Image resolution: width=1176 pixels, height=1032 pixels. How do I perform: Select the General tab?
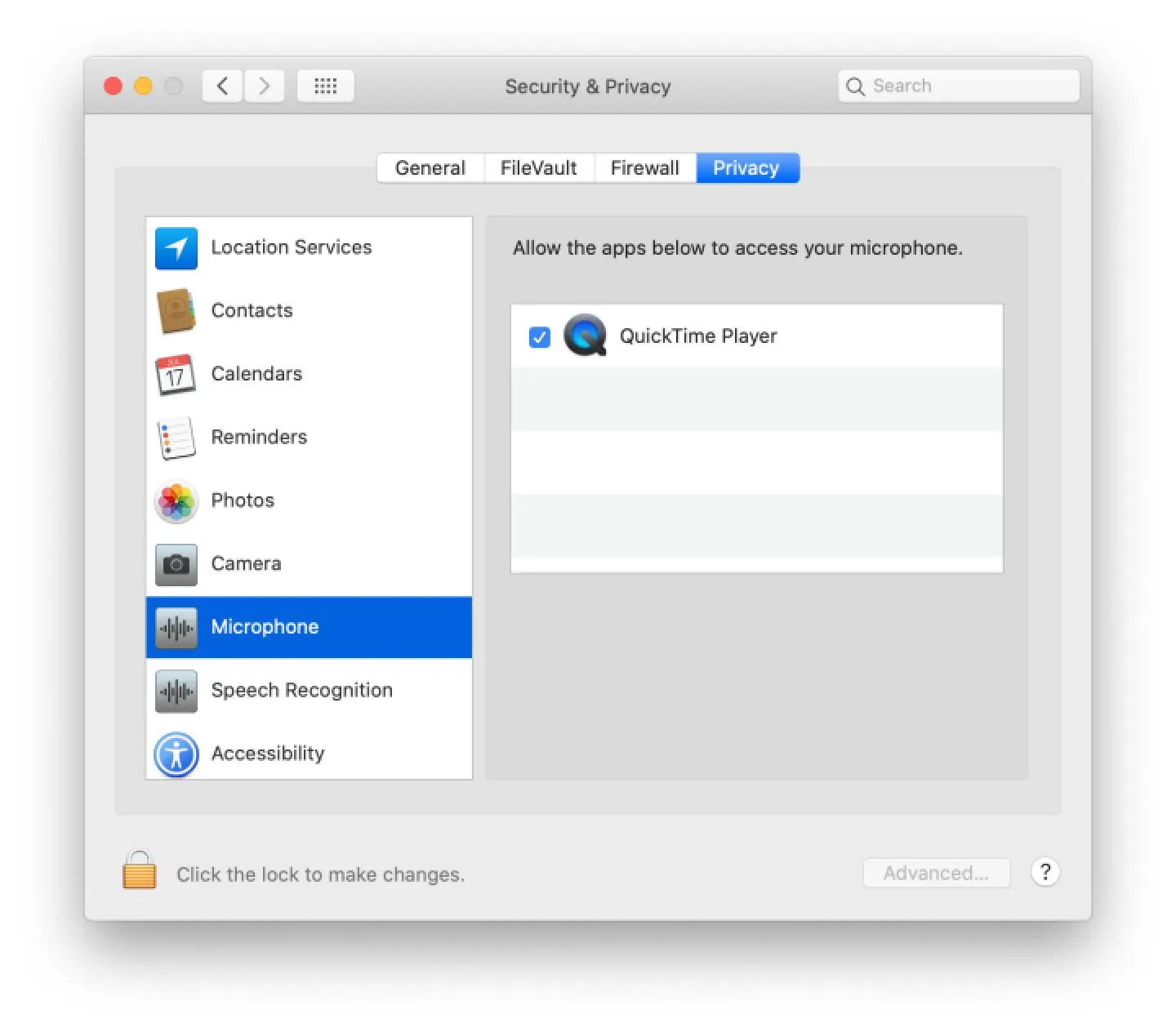pos(430,167)
